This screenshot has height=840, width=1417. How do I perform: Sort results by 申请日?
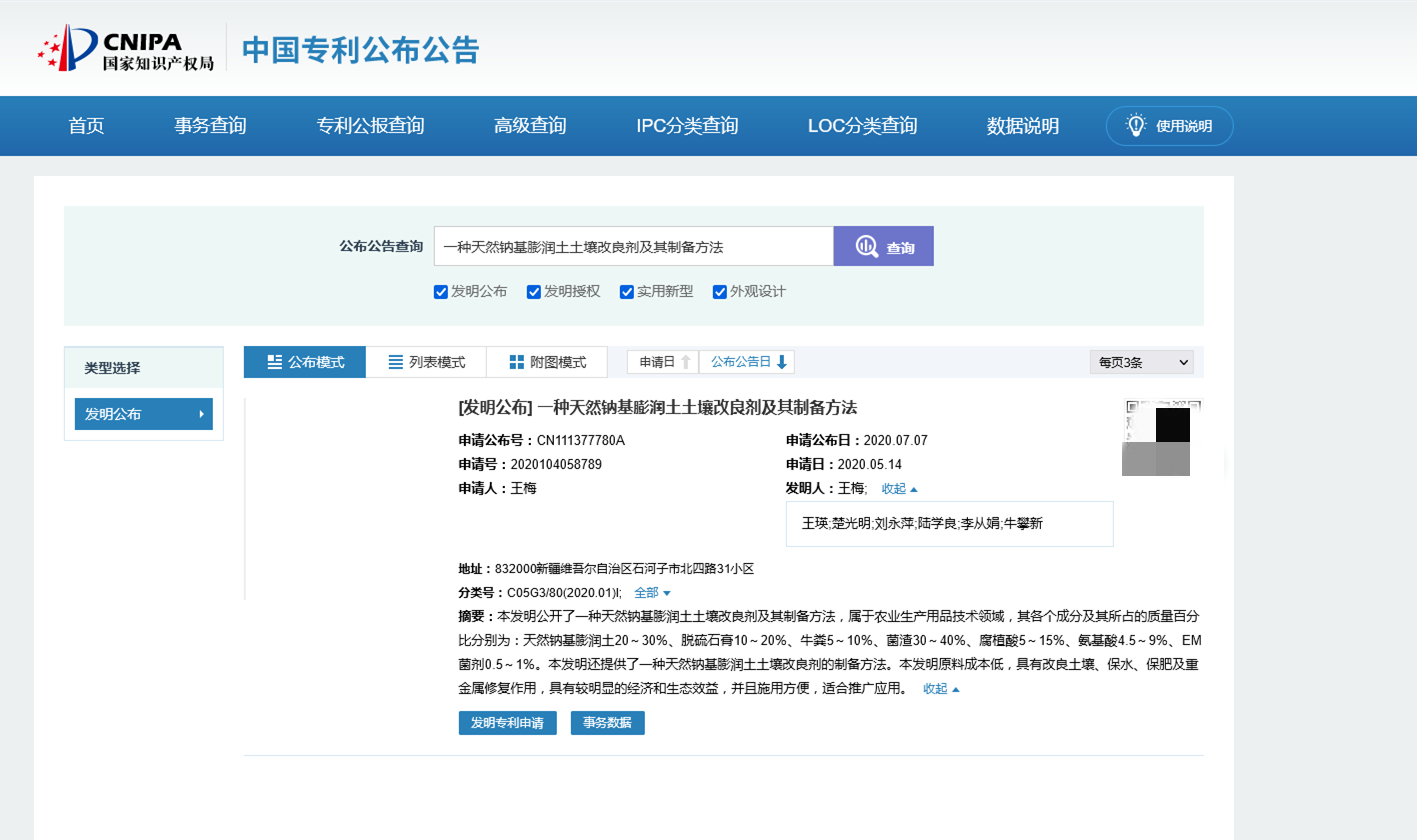pyautogui.click(x=663, y=362)
